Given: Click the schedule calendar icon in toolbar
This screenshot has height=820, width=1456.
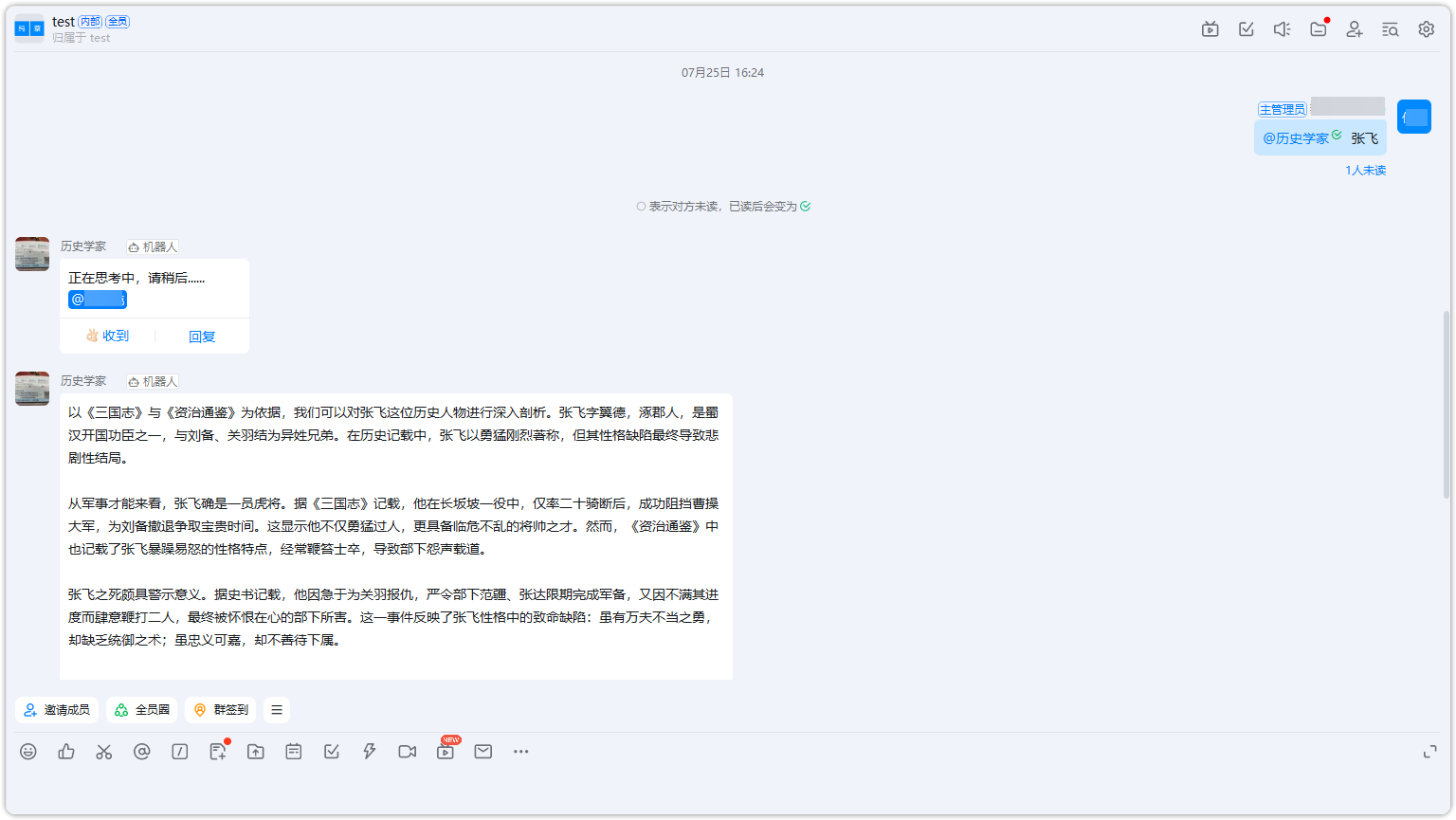Looking at the screenshot, I should click(293, 751).
